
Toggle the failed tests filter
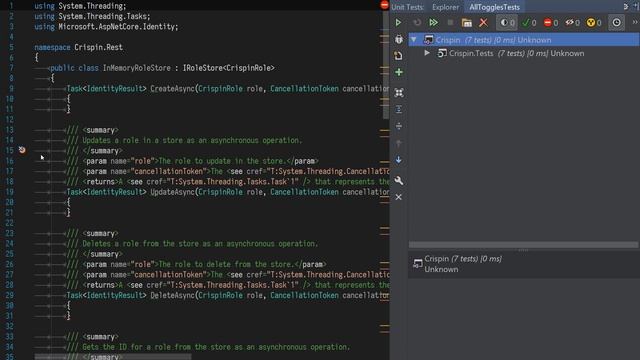coord(551,23)
